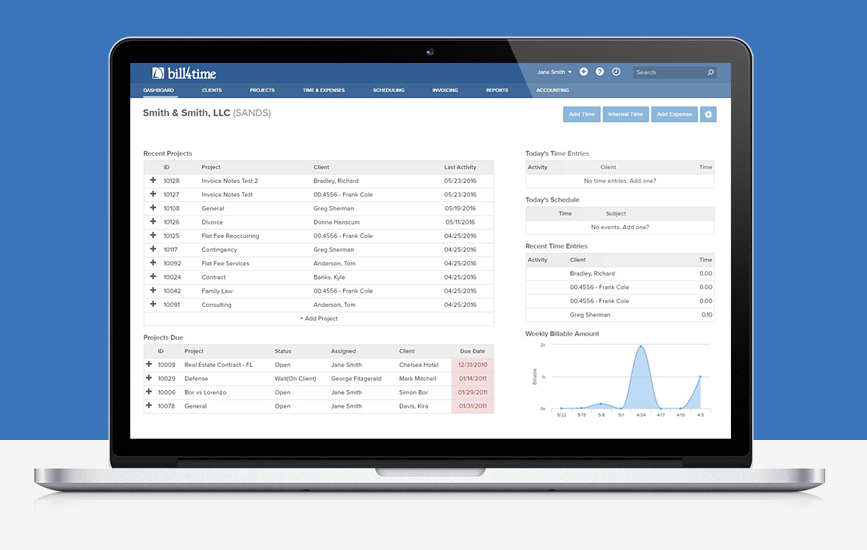Click the bill4time logo icon

pos(158,73)
